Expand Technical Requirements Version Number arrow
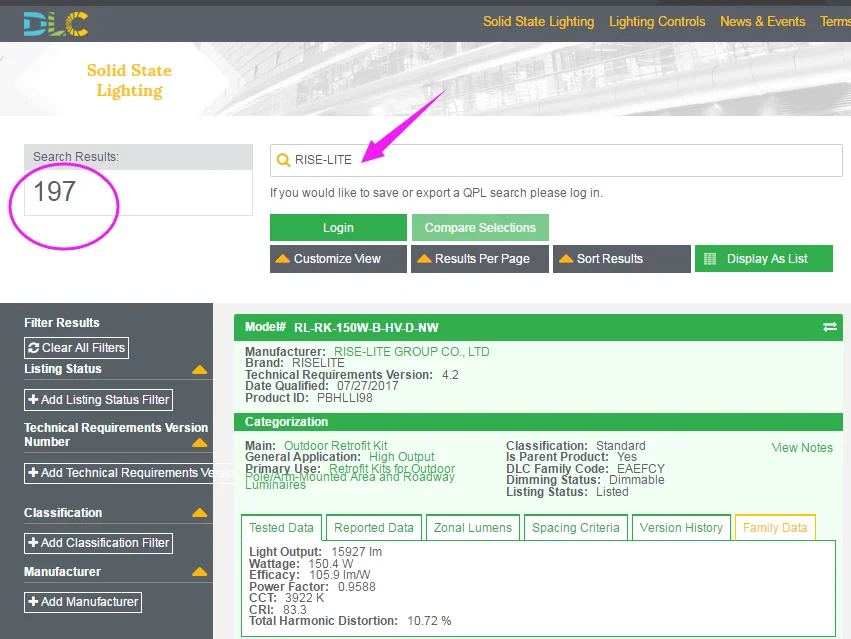The width and height of the screenshot is (851, 639). [x=200, y=442]
